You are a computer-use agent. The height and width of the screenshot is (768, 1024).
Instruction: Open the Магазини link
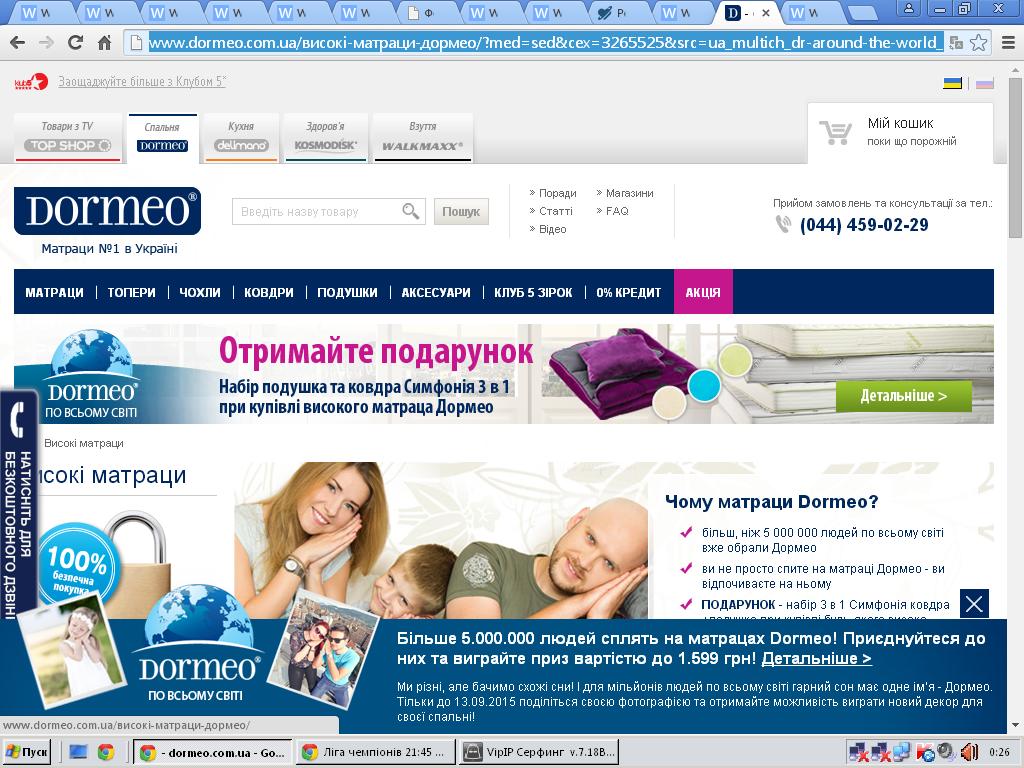pyautogui.click(x=630, y=193)
